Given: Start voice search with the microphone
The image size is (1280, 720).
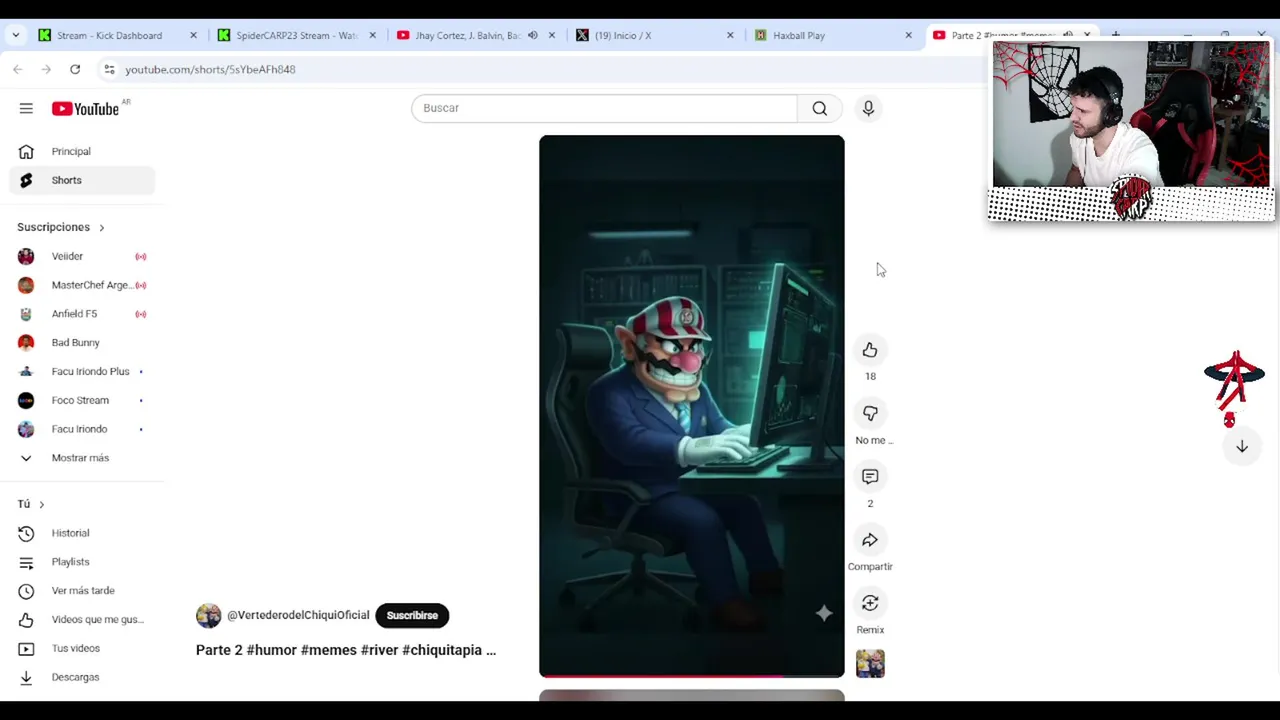Looking at the screenshot, I should coord(868,108).
